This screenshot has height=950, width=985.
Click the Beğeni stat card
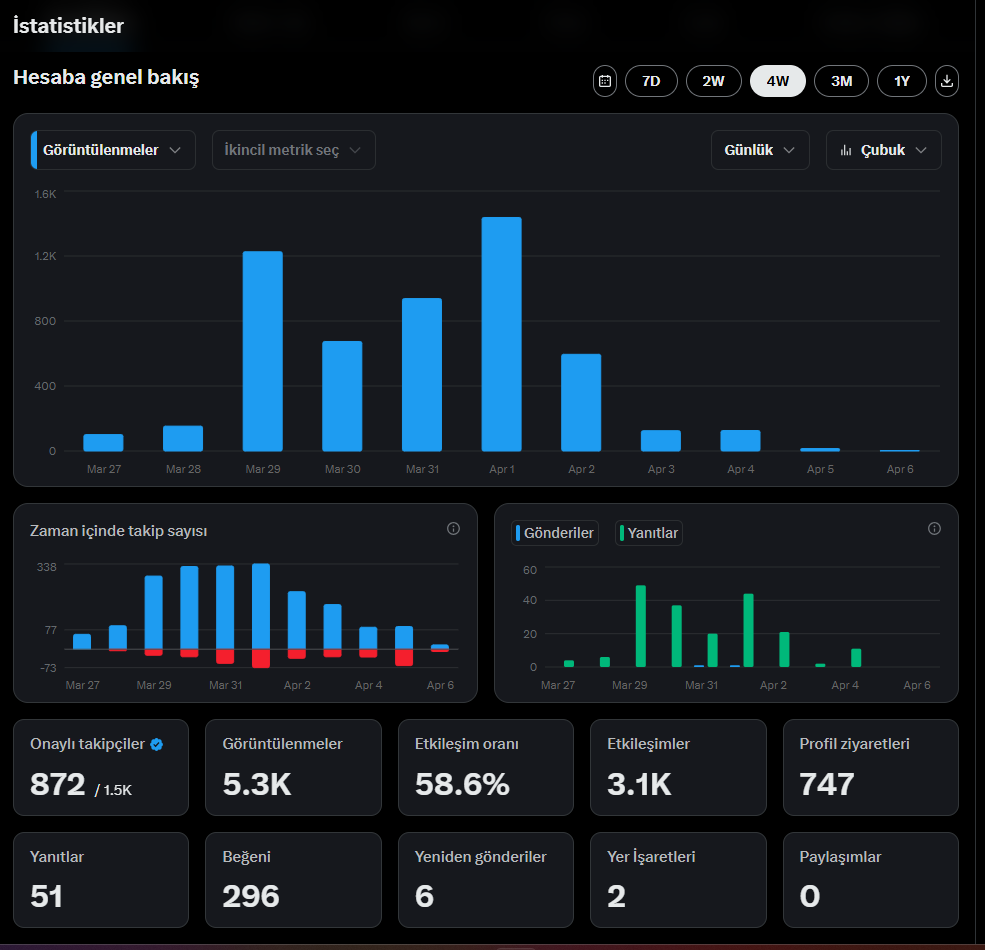[x=293, y=880]
